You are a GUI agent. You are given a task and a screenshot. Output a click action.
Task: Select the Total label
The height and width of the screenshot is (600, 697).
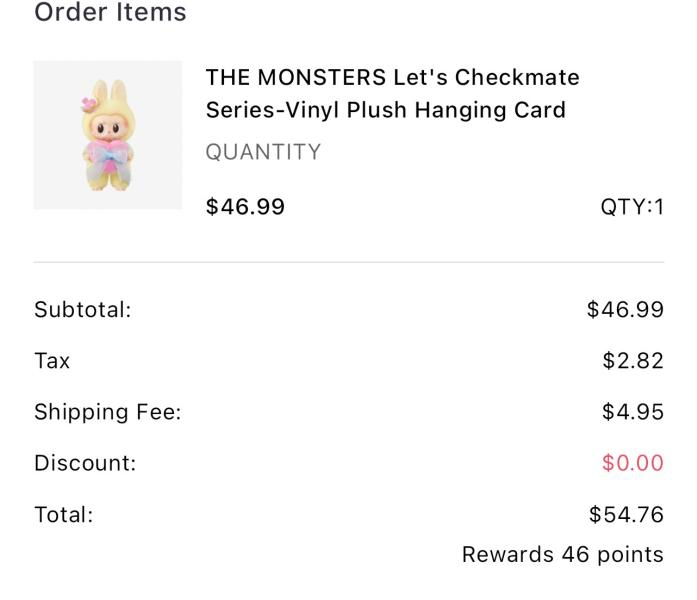[x=64, y=515]
